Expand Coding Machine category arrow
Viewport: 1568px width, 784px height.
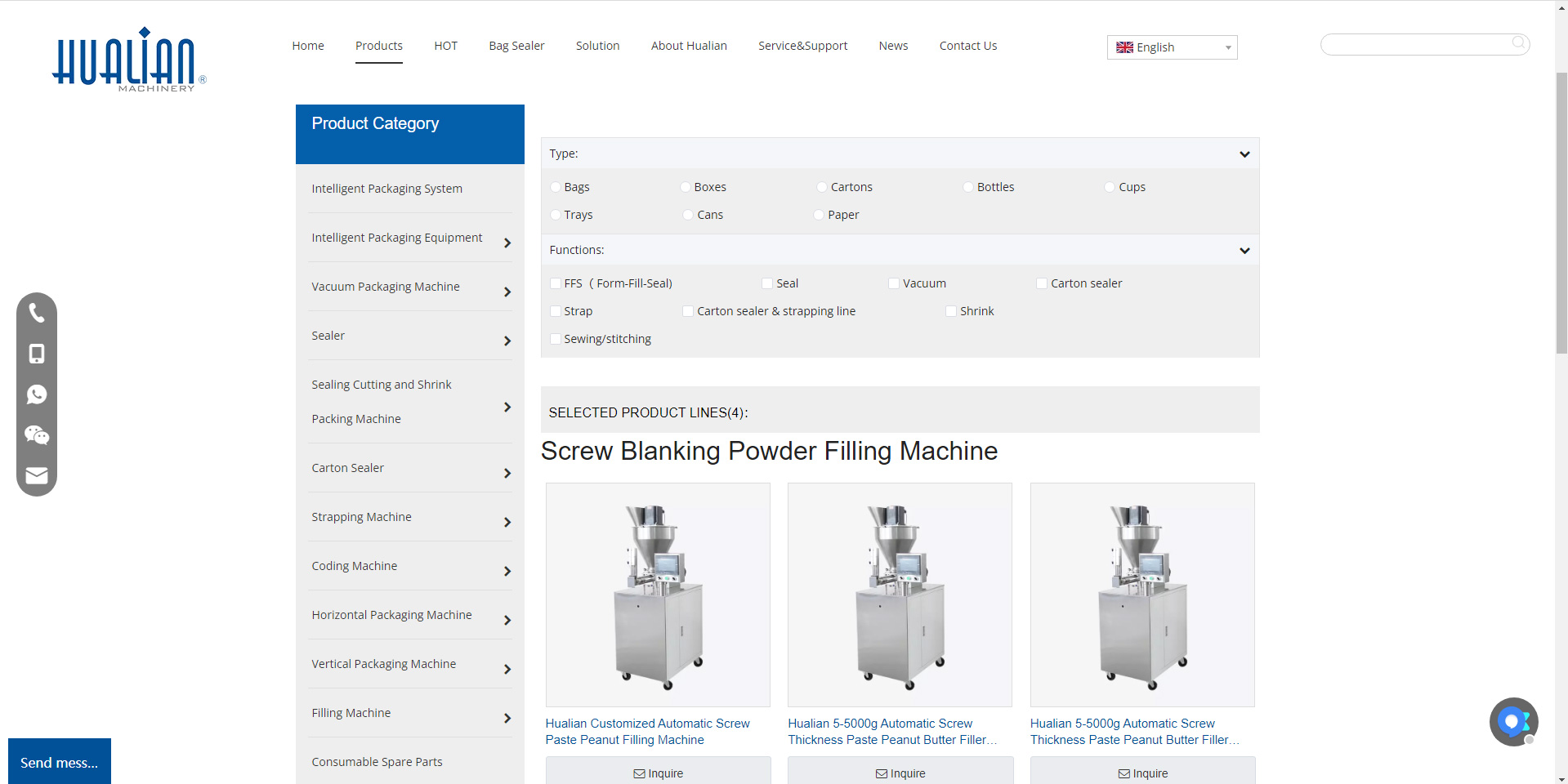(507, 571)
